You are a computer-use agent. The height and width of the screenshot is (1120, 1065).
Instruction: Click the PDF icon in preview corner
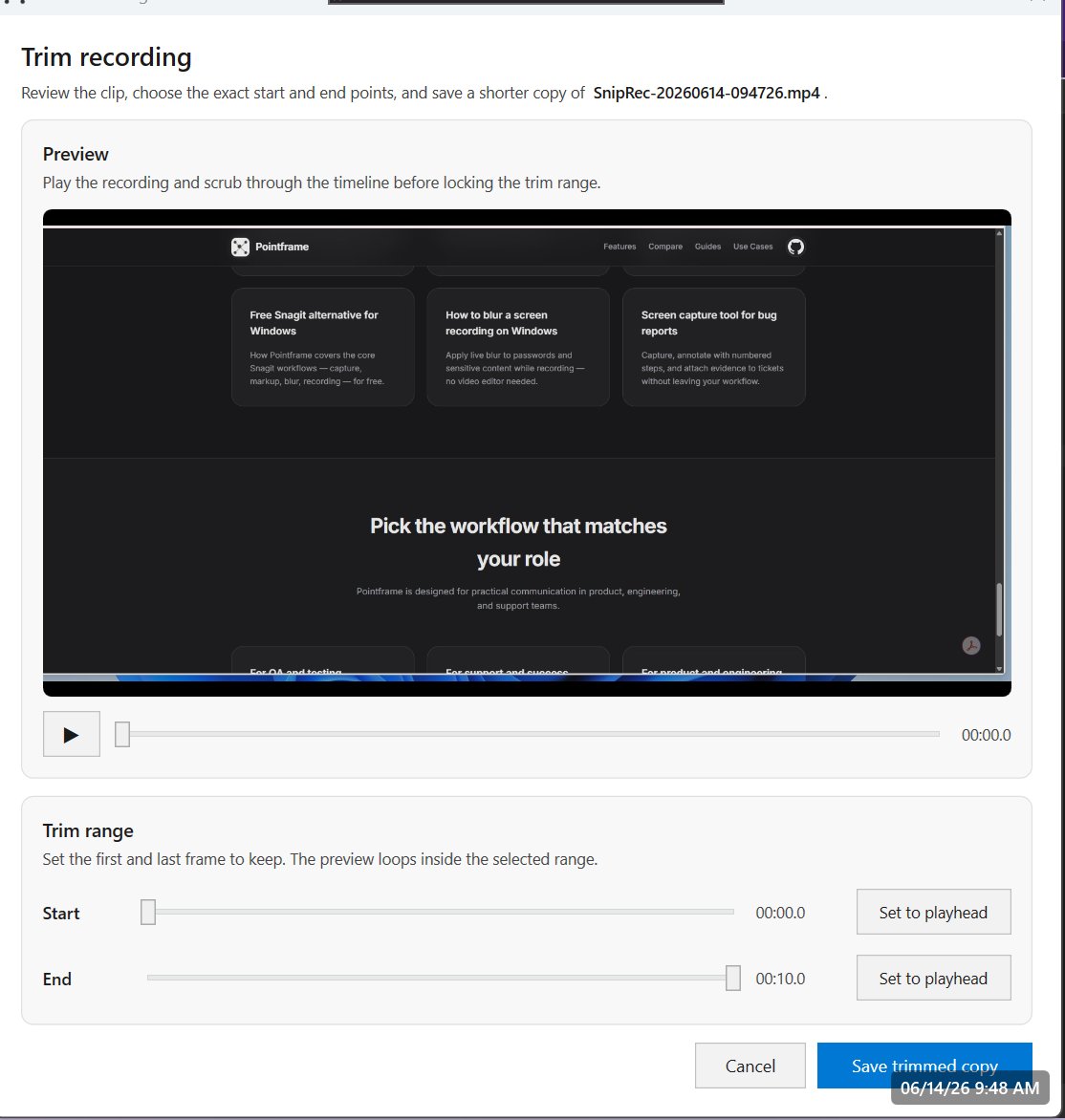(x=970, y=646)
